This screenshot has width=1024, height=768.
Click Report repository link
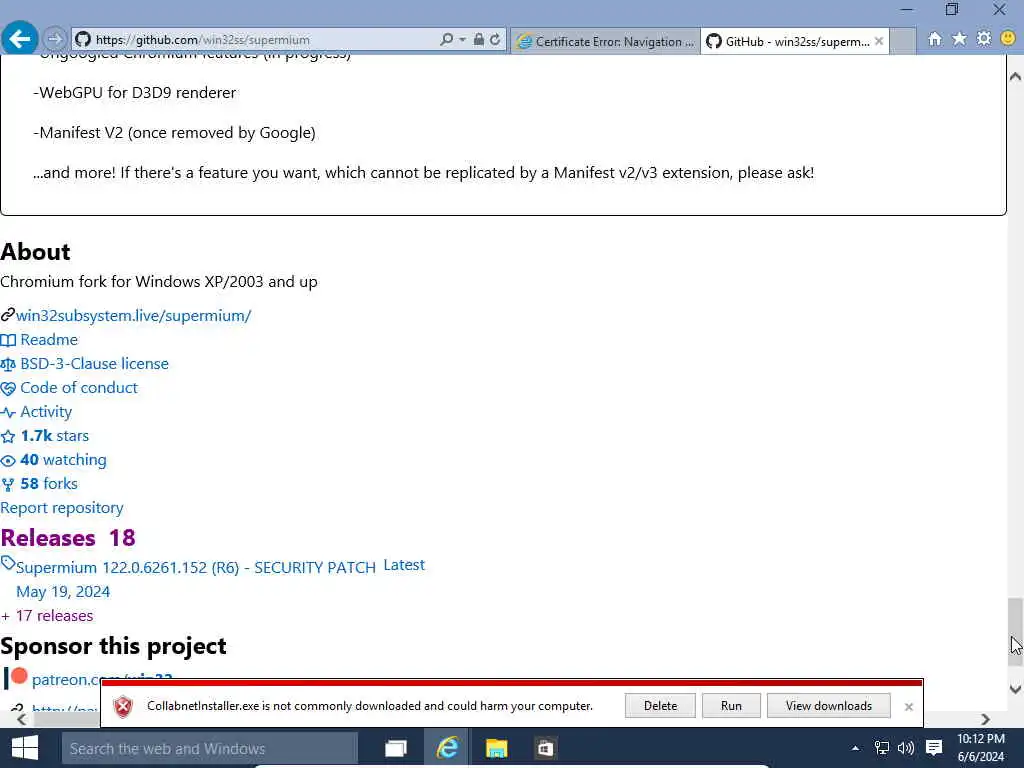(x=62, y=508)
